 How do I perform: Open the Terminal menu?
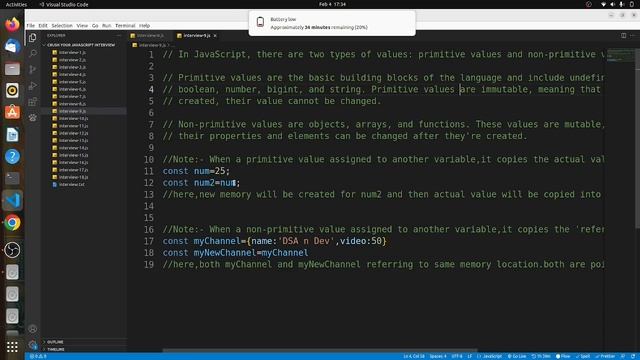[125, 25]
